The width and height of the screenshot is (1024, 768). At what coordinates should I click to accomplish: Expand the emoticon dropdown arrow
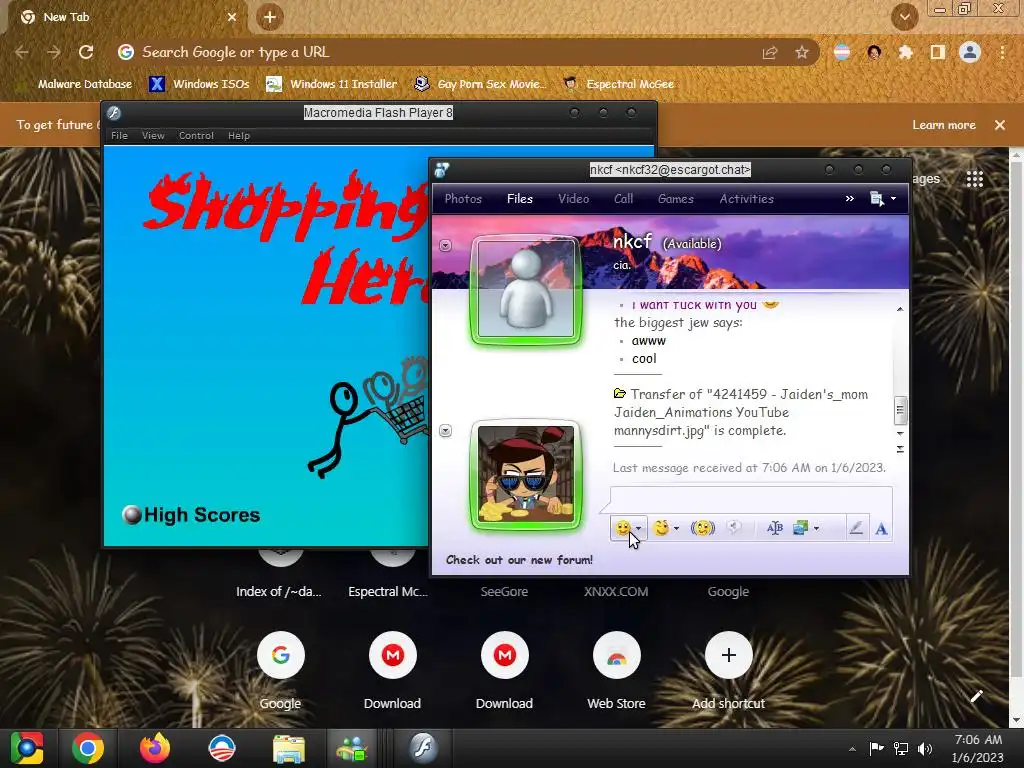click(x=639, y=528)
